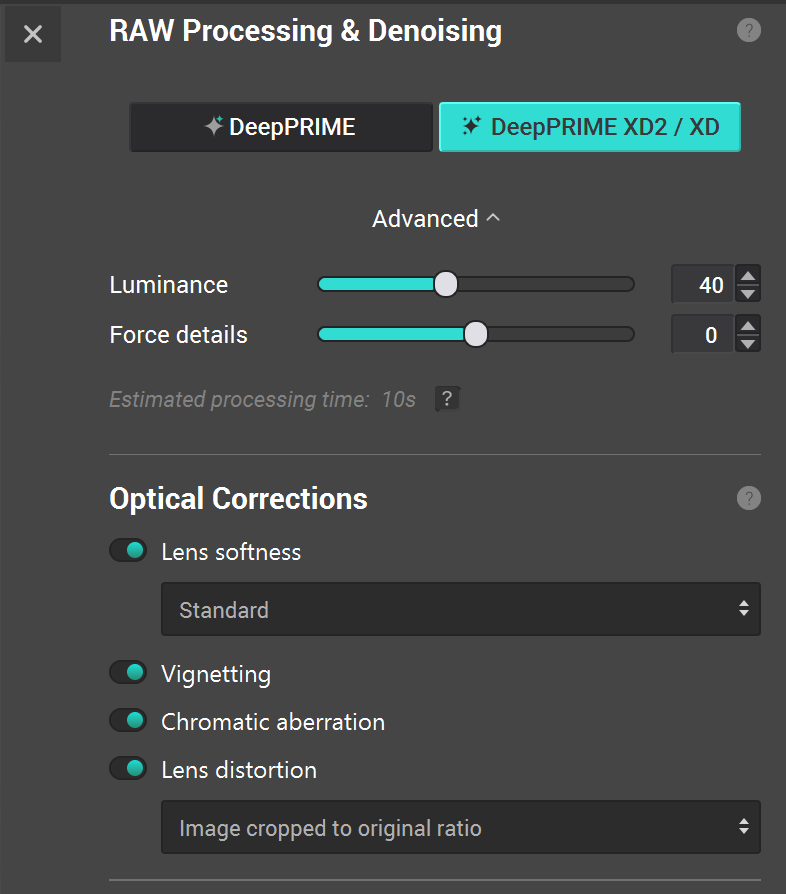Collapse the Advanced settings section
Viewport: 786px width, 894px height.
(436, 218)
